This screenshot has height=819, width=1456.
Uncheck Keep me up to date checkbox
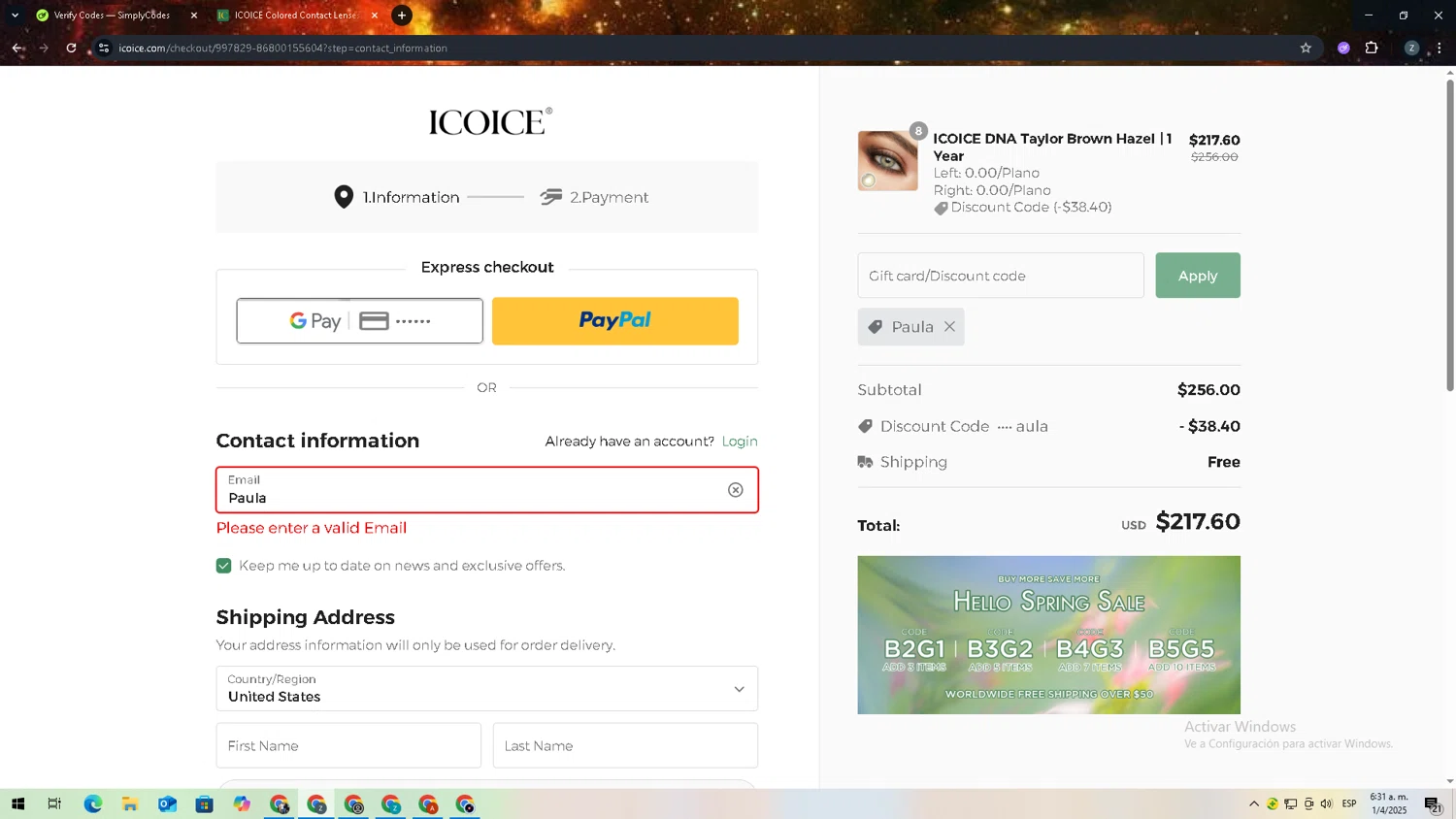coord(224,566)
